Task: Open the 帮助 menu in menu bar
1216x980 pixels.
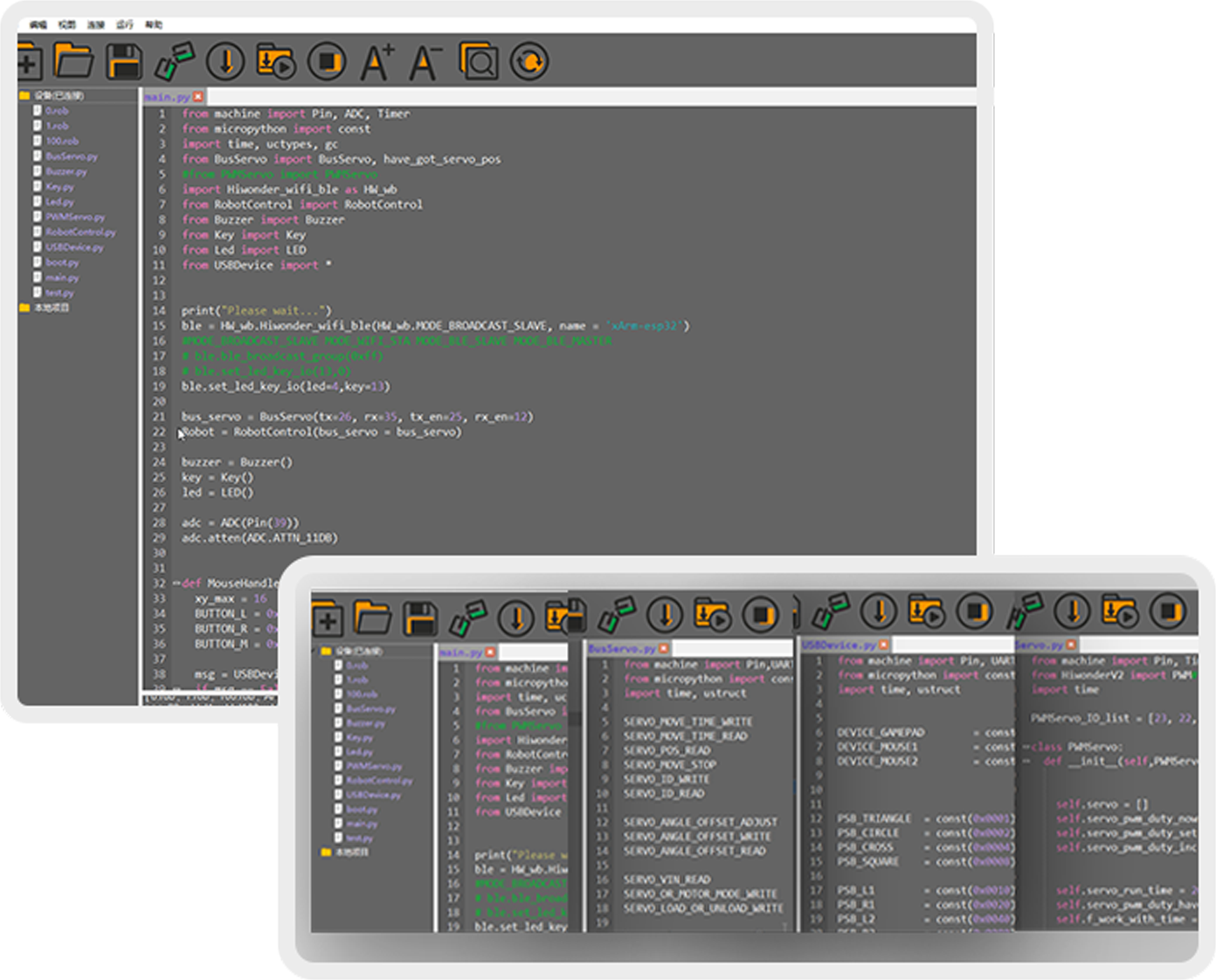Action: pos(154,24)
